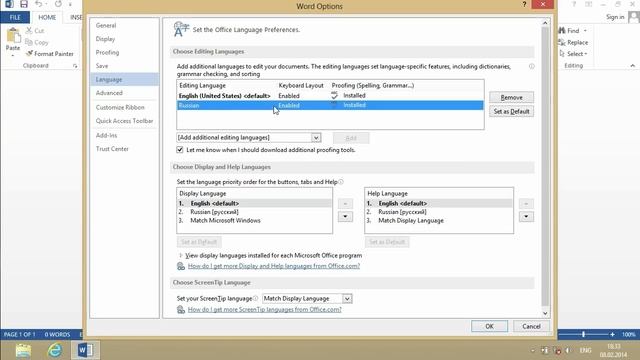Click info icon next to ScreenTip language label
The height and width of the screenshot is (360, 640).
click(256, 298)
